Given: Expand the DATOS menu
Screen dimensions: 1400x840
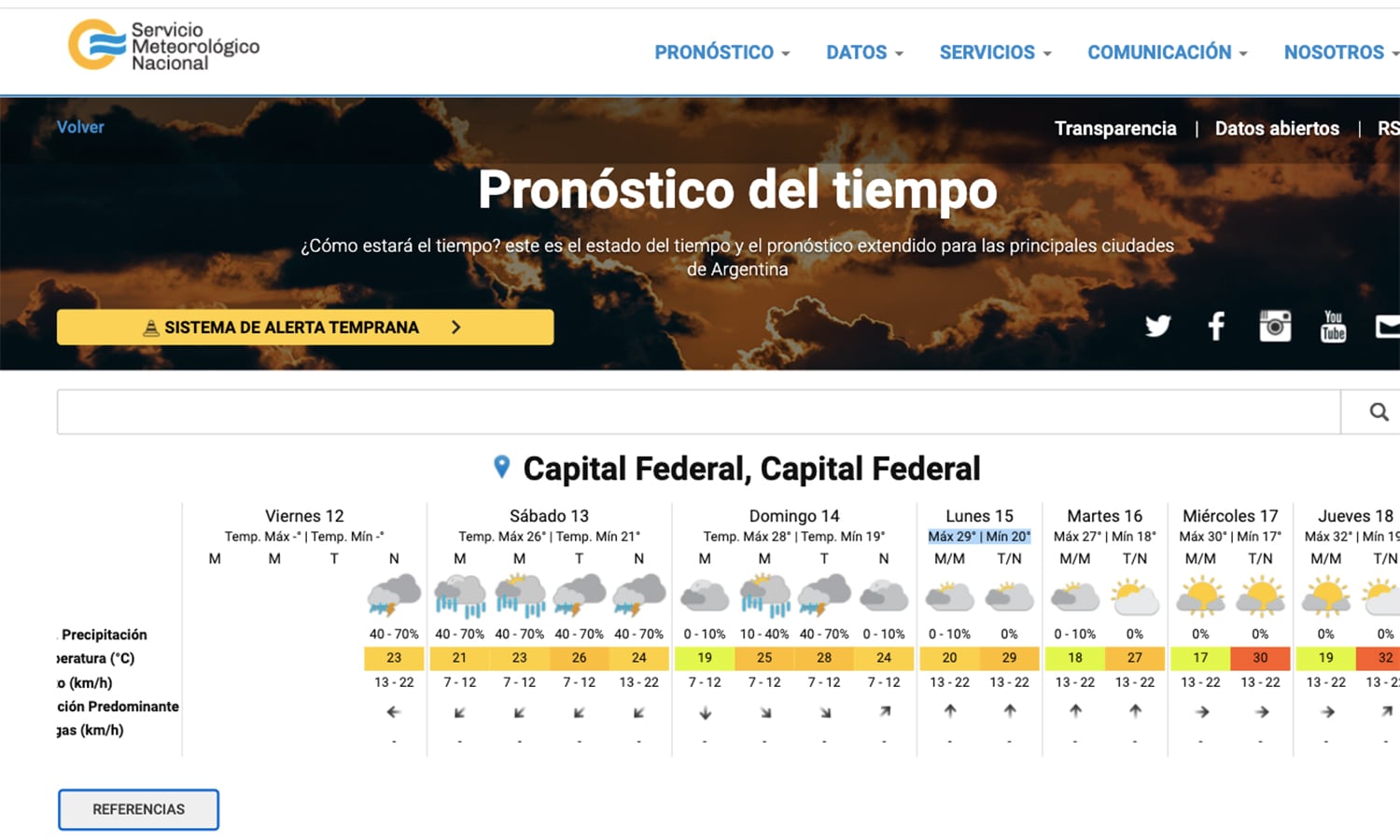Looking at the screenshot, I should (x=864, y=52).
